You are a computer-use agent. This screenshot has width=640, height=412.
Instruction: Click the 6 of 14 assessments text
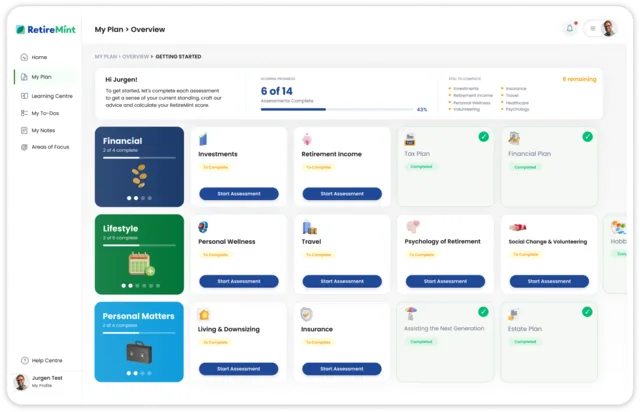point(277,91)
